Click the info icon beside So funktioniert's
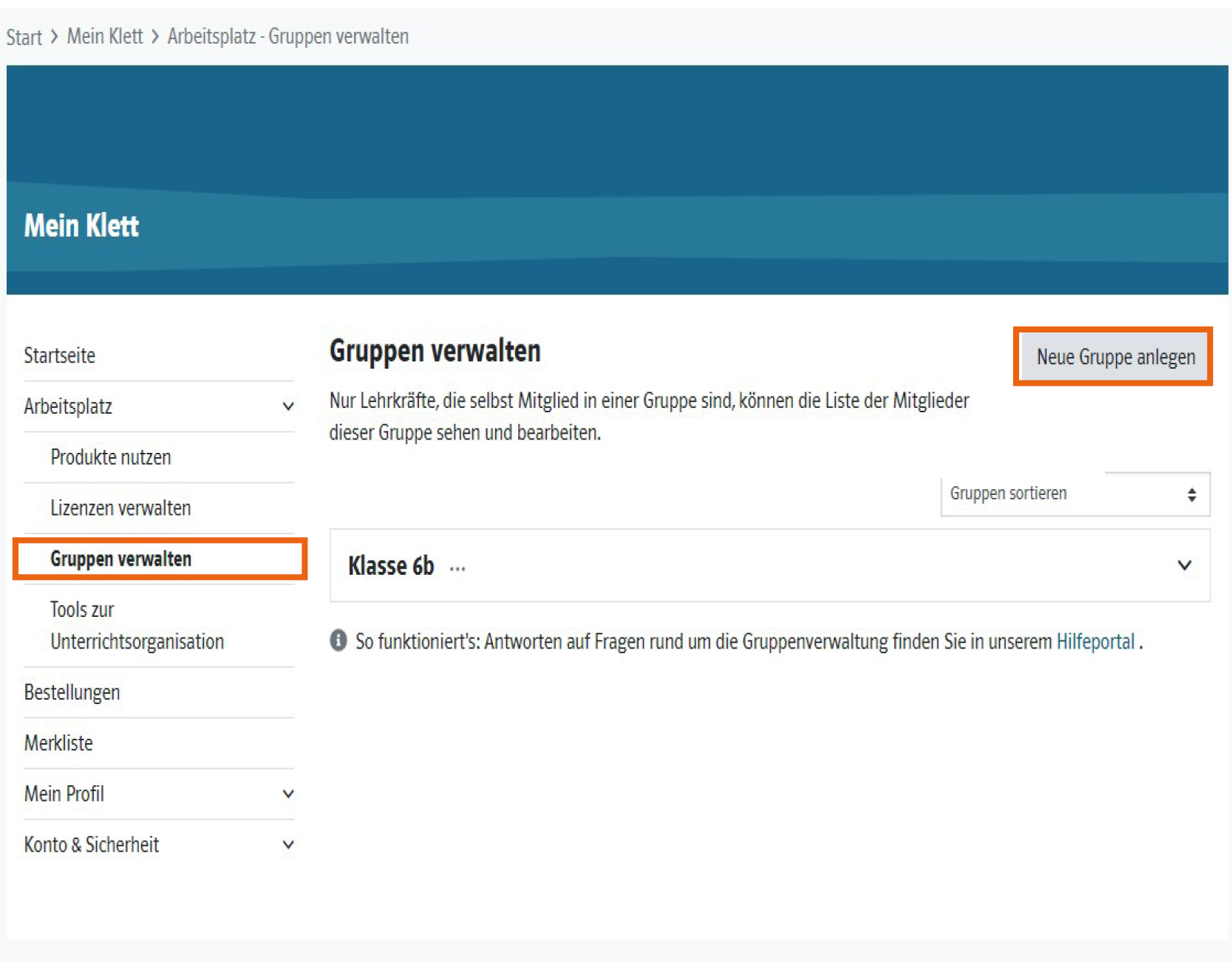 click(x=338, y=641)
